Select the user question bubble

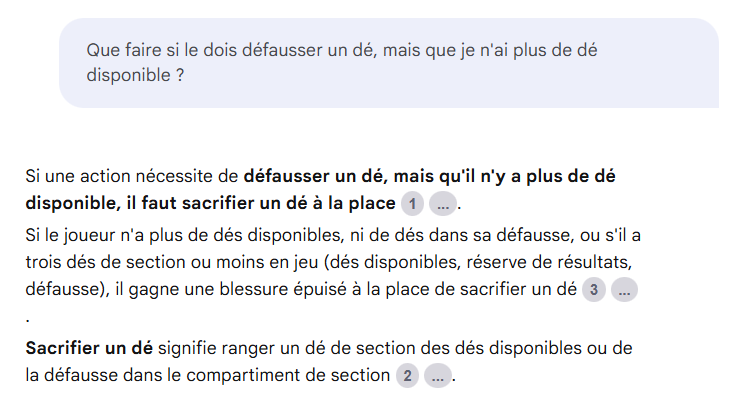pyautogui.click(x=389, y=63)
